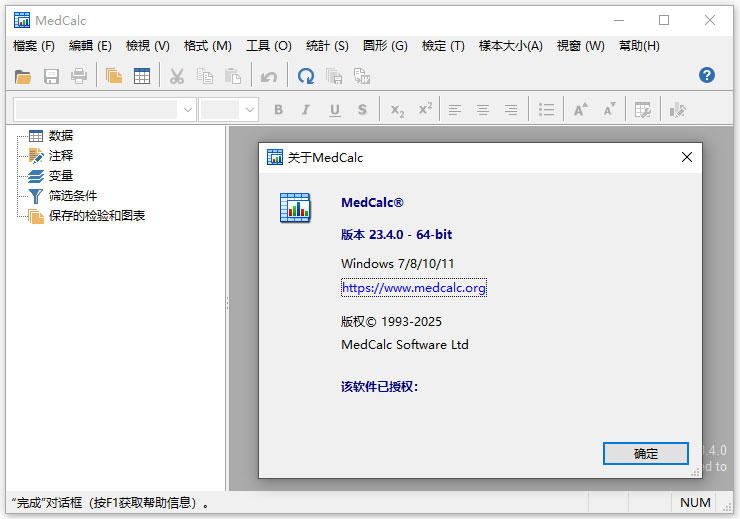Print with the printer toolbar icon
The height and width of the screenshot is (519, 740).
point(79,76)
